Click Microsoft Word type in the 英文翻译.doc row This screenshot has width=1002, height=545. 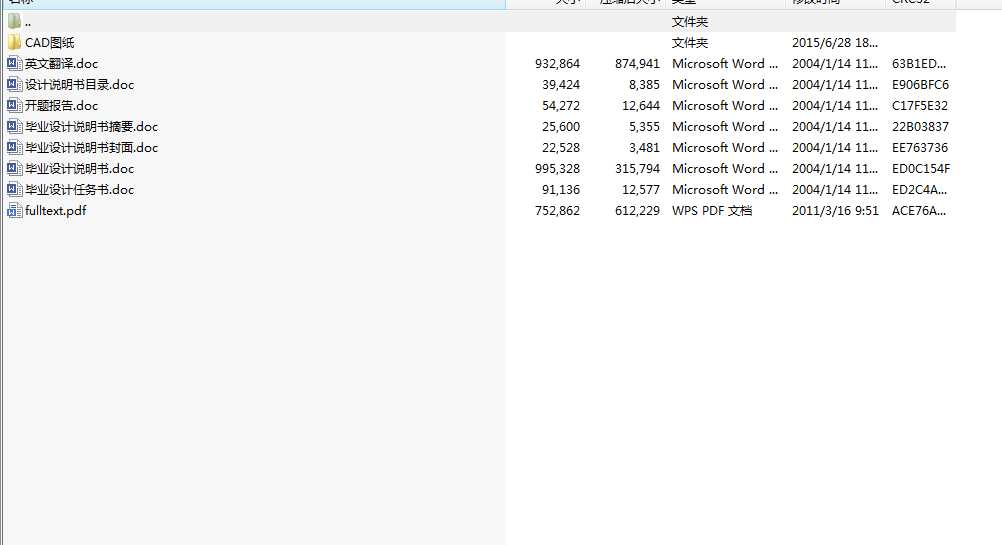tap(725, 64)
